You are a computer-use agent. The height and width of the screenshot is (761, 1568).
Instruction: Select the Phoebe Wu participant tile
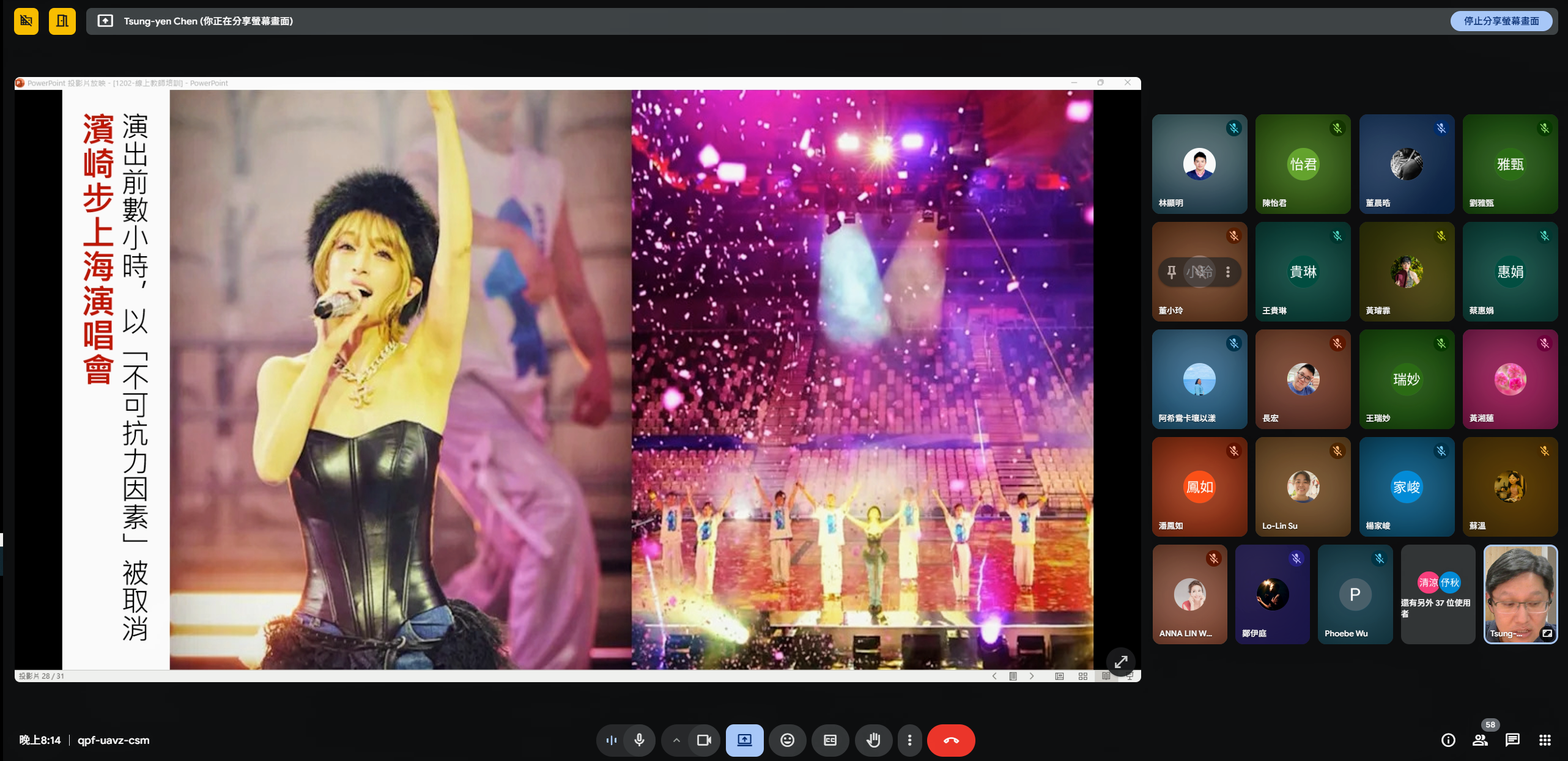[1355, 594]
